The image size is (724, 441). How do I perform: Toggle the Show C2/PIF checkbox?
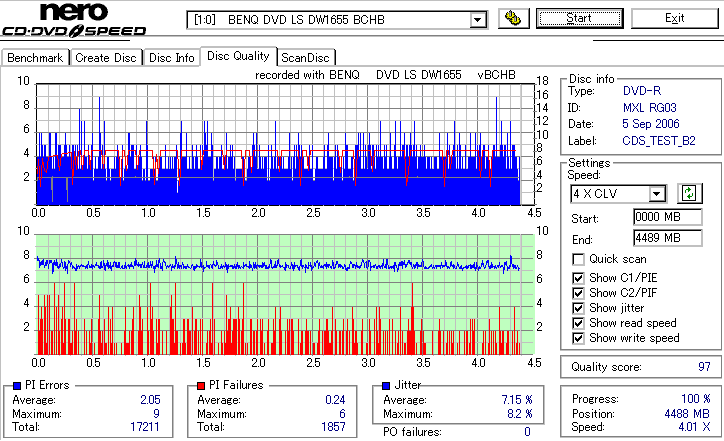578,293
